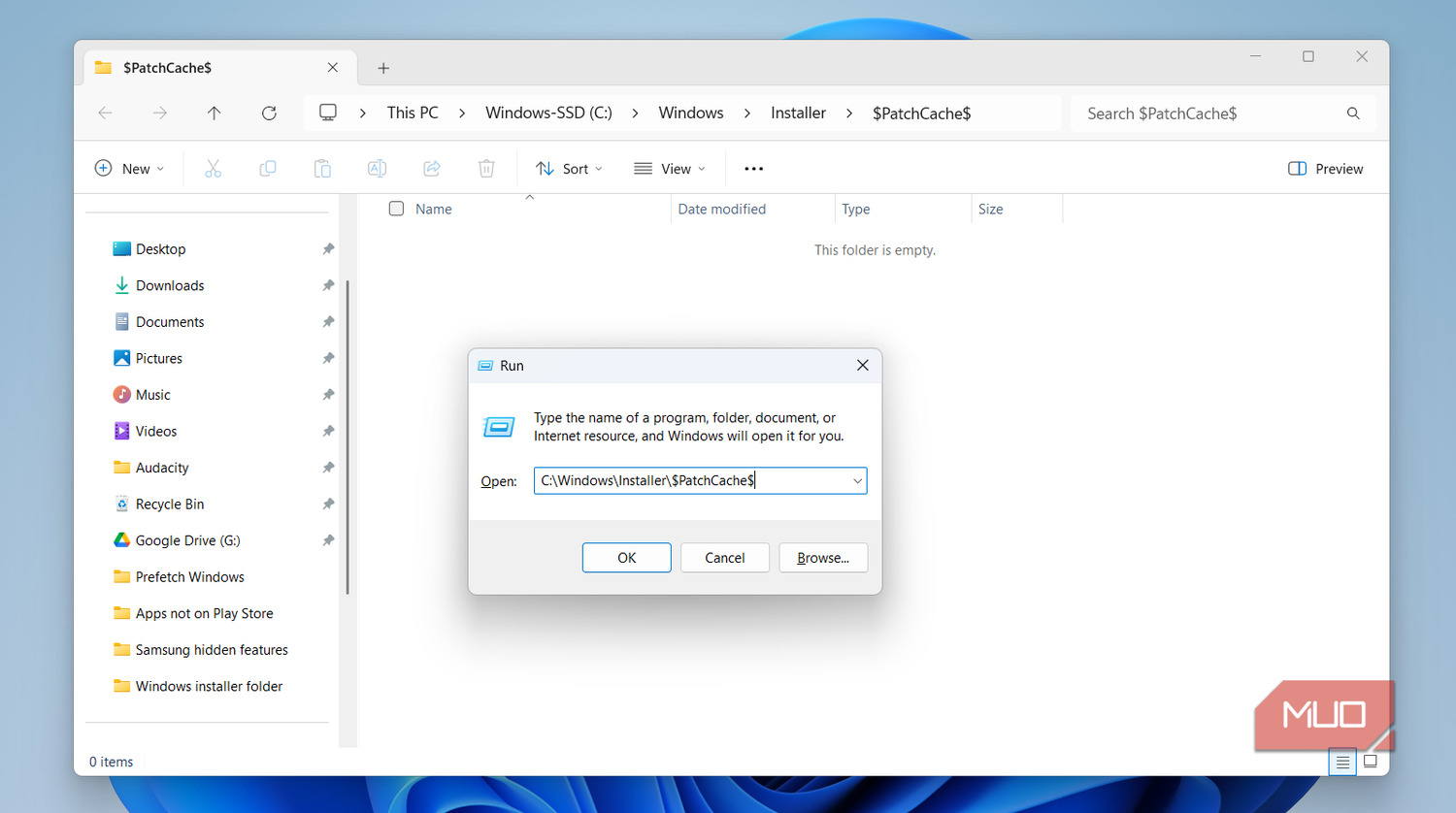Viewport: 1456px width, 813px height.
Task: Refresh the $PatchCache$ folder view
Action: pos(269,114)
